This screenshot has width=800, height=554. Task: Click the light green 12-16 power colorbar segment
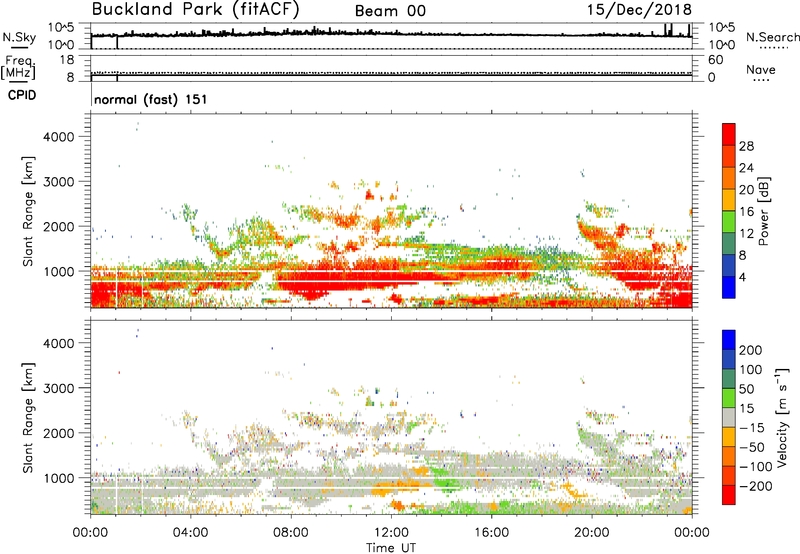pyautogui.click(x=729, y=222)
